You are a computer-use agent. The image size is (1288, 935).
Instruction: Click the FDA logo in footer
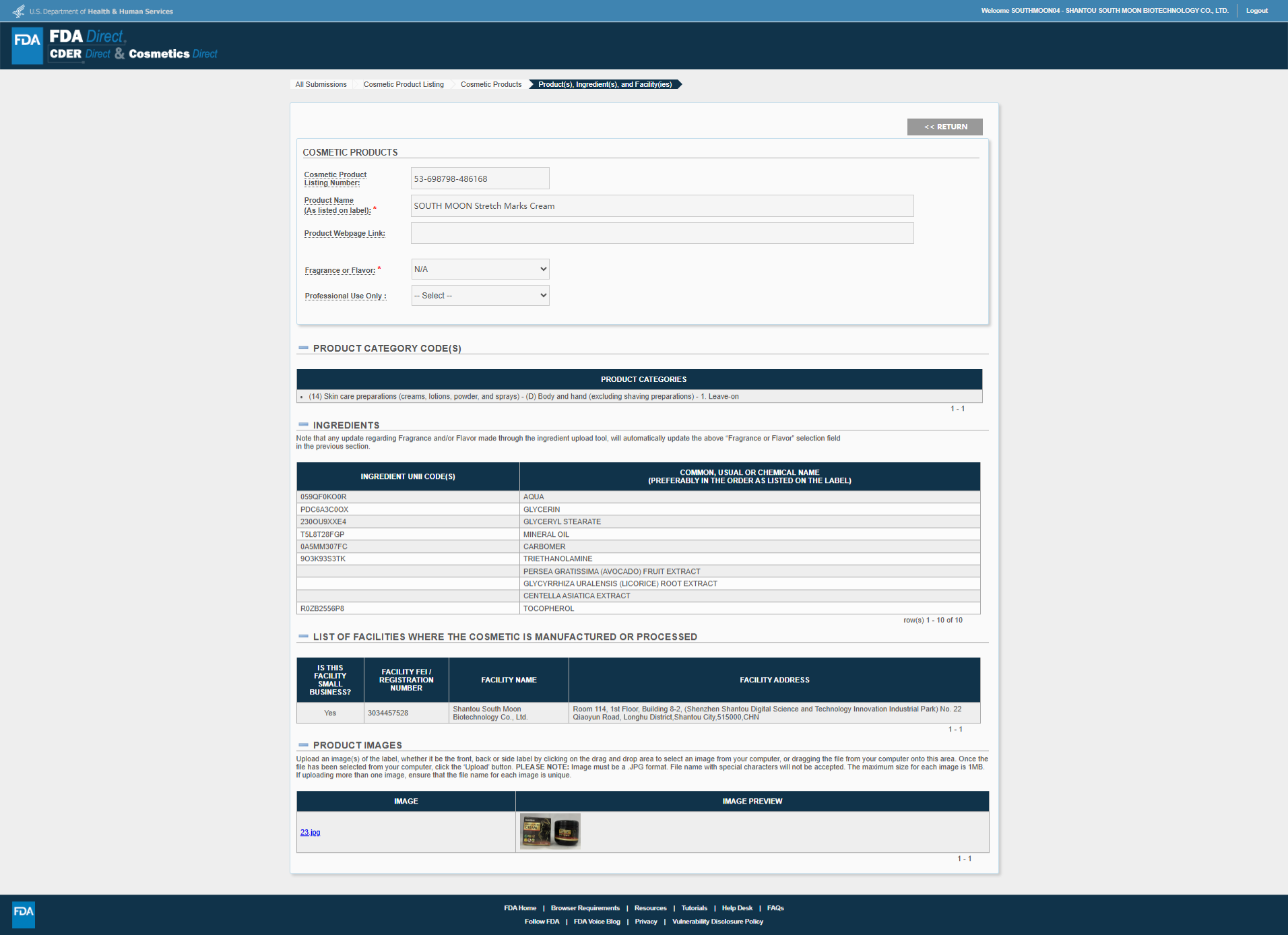tap(24, 914)
